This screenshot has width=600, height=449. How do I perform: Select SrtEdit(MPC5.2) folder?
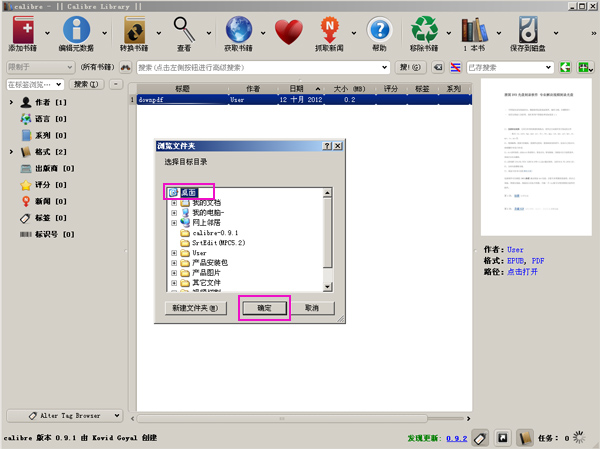[x=218, y=243]
